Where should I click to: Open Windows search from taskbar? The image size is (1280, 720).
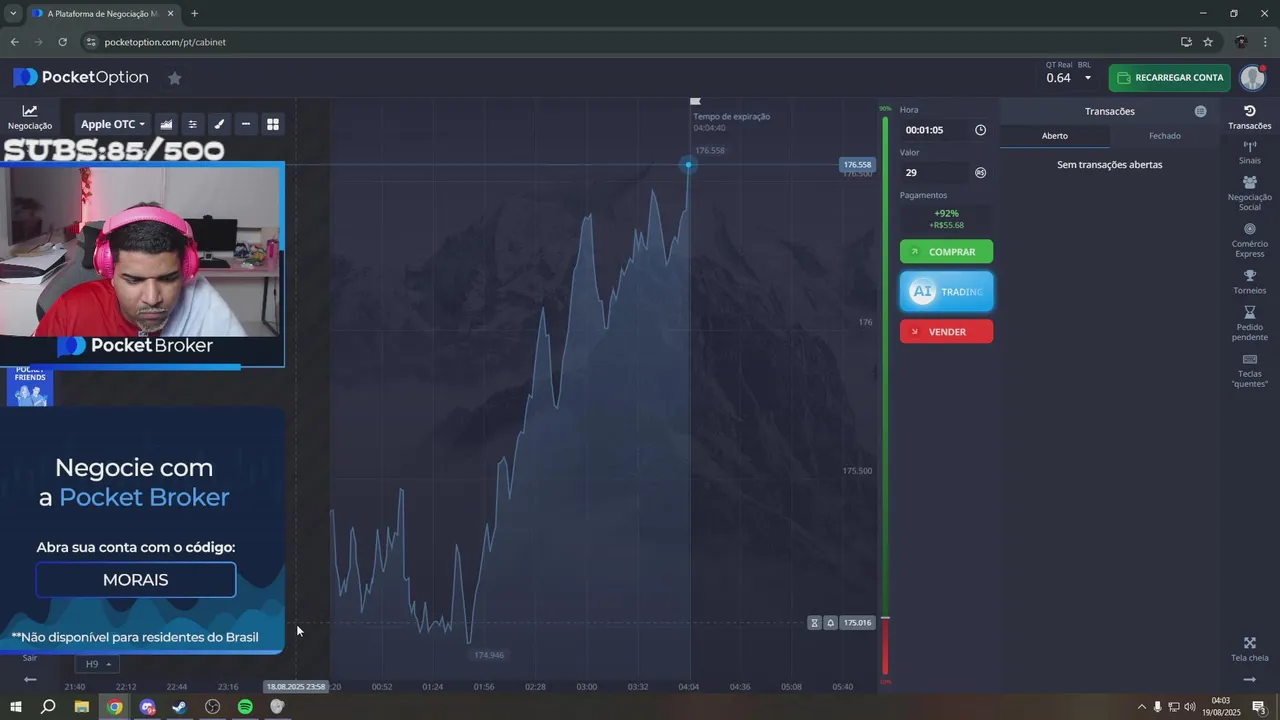(48, 707)
